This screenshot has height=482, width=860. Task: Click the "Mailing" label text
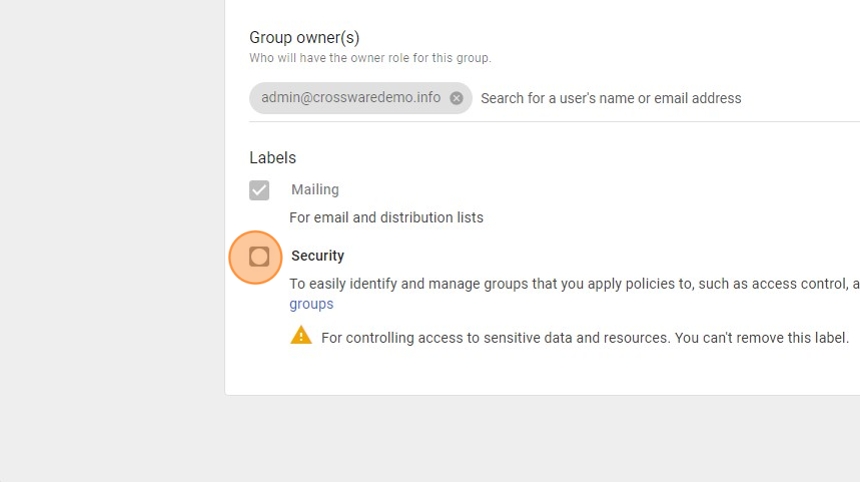point(315,190)
